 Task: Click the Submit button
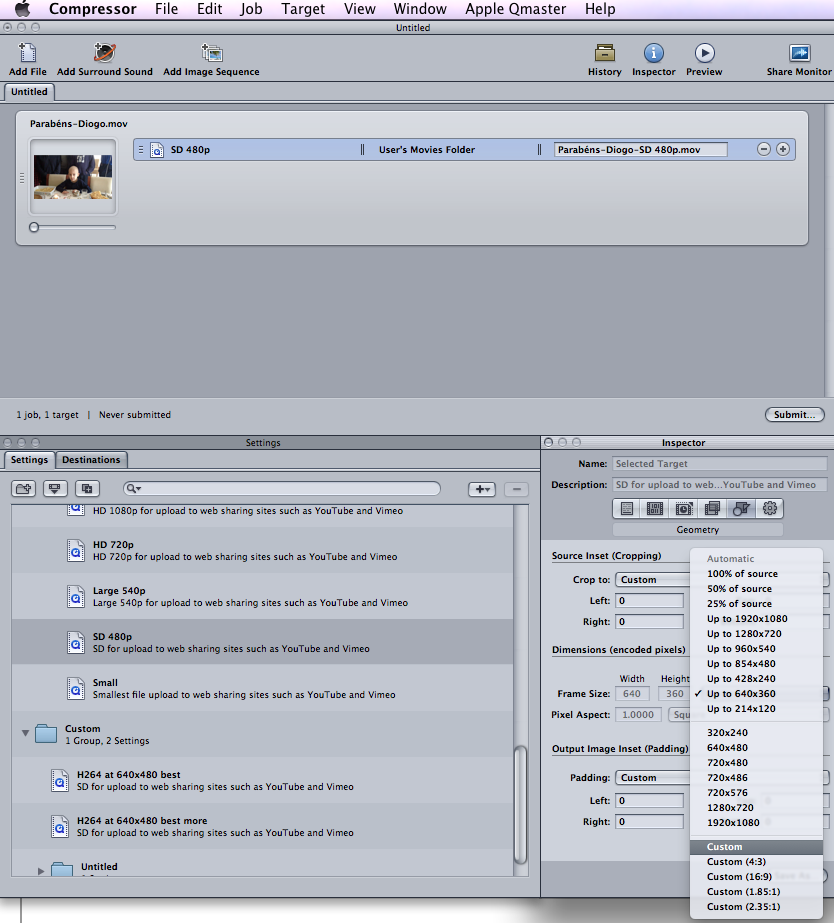coord(794,414)
